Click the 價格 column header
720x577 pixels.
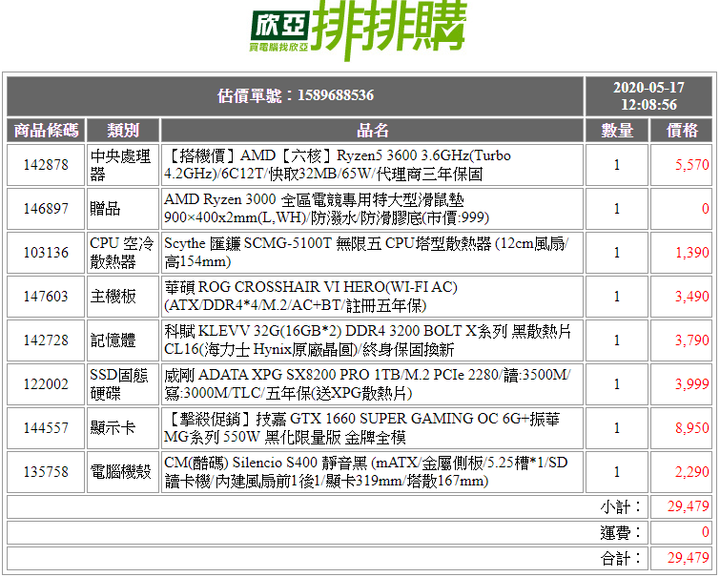click(681, 130)
